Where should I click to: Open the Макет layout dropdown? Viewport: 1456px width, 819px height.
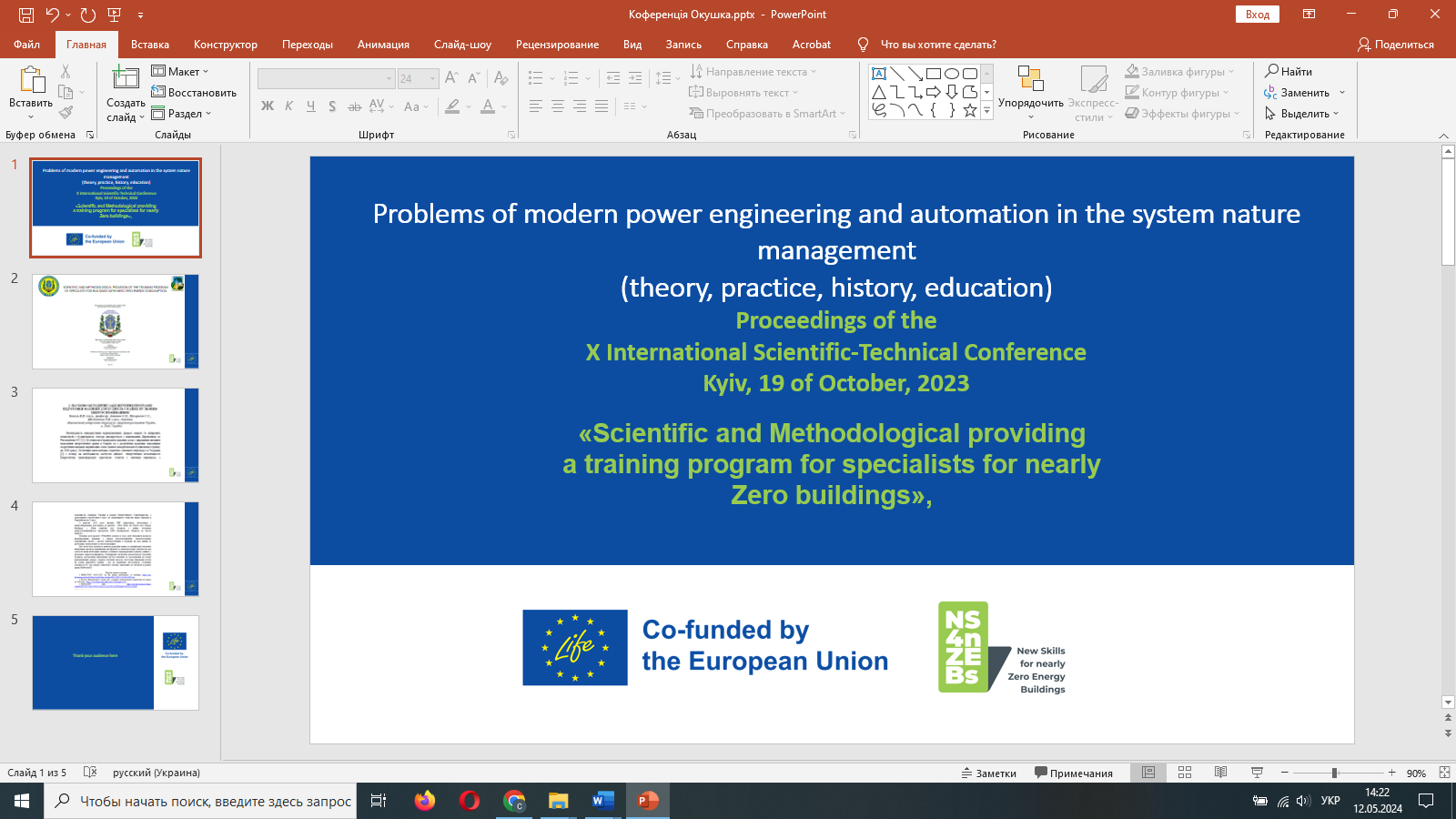click(x=180, y=71)
